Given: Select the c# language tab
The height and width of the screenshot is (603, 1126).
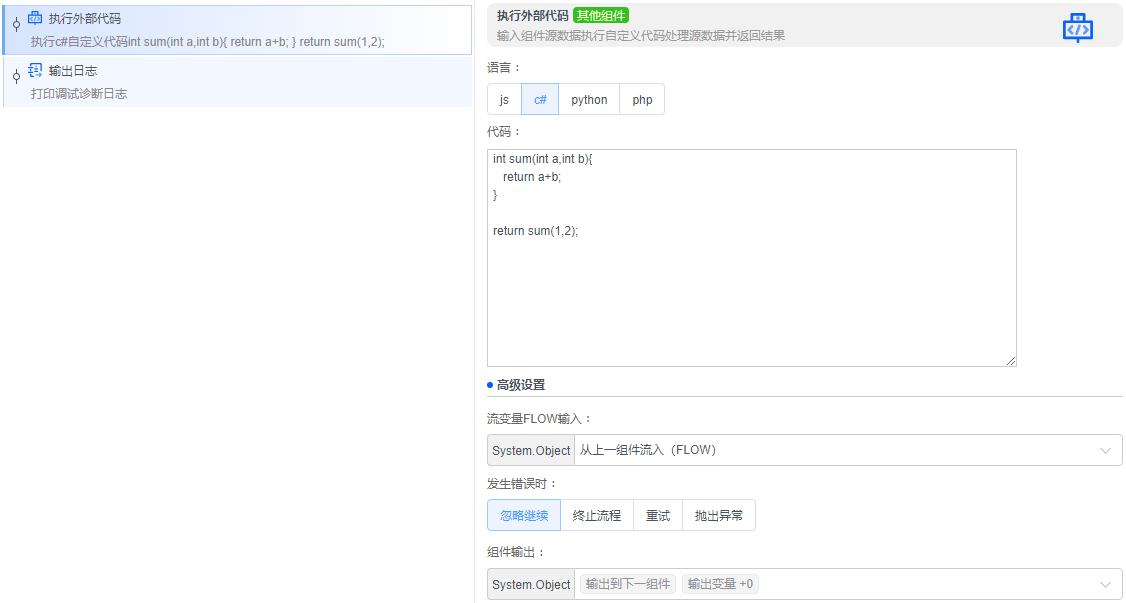Looking at the screenshot, I should (540, 99).
